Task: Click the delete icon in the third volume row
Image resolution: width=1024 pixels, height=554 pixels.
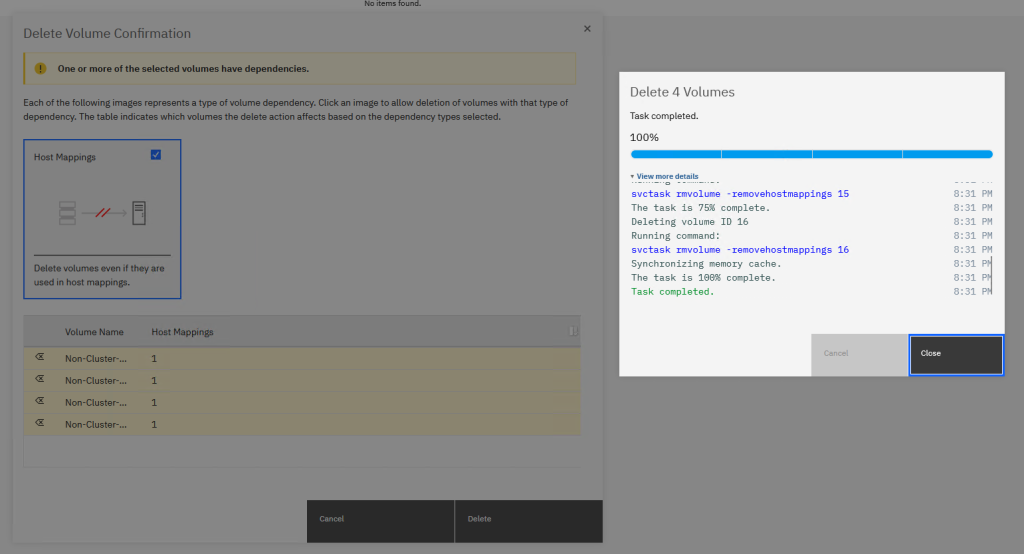Action: [40, 401]
